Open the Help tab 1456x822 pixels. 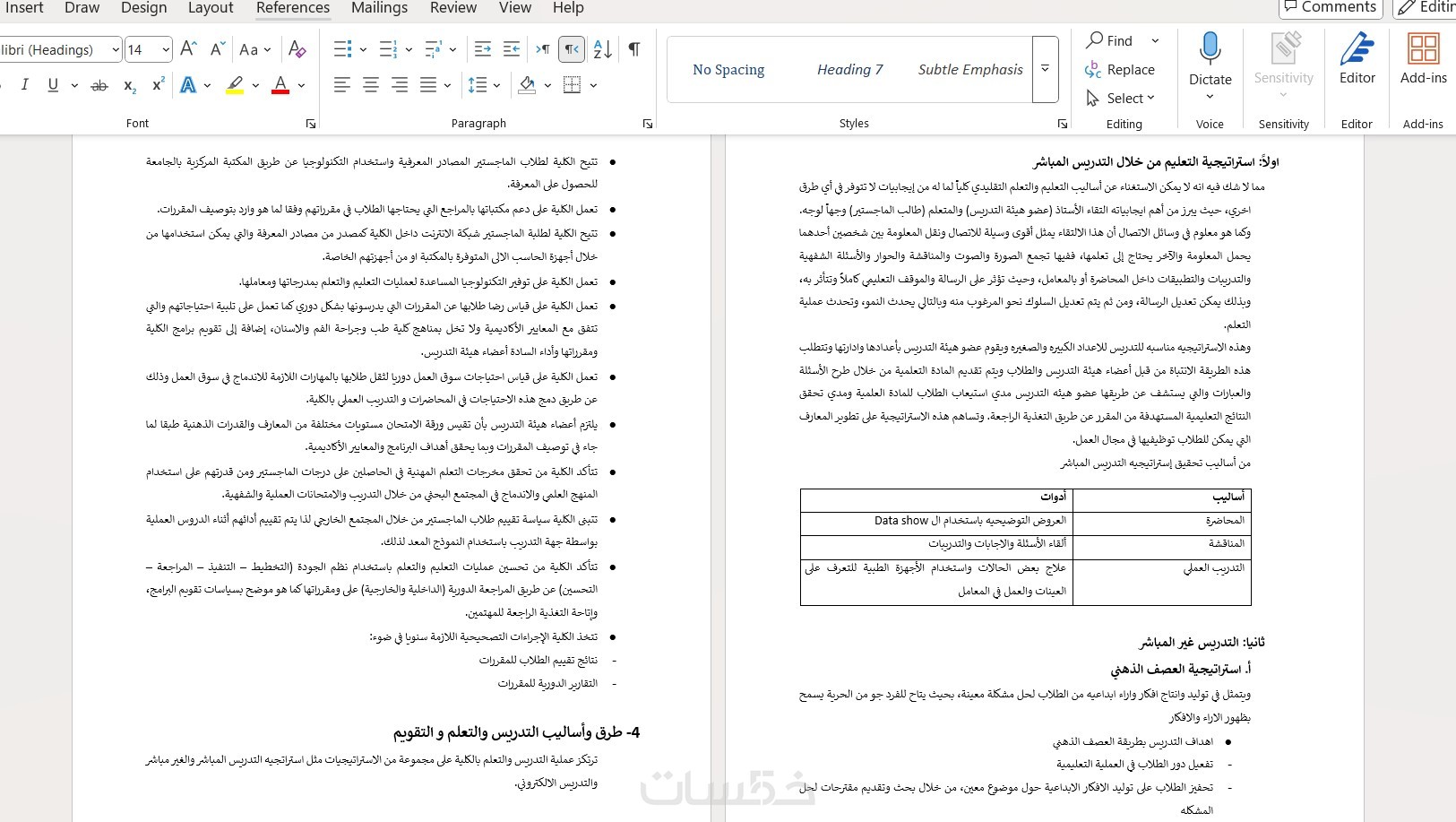pos(568,8)
